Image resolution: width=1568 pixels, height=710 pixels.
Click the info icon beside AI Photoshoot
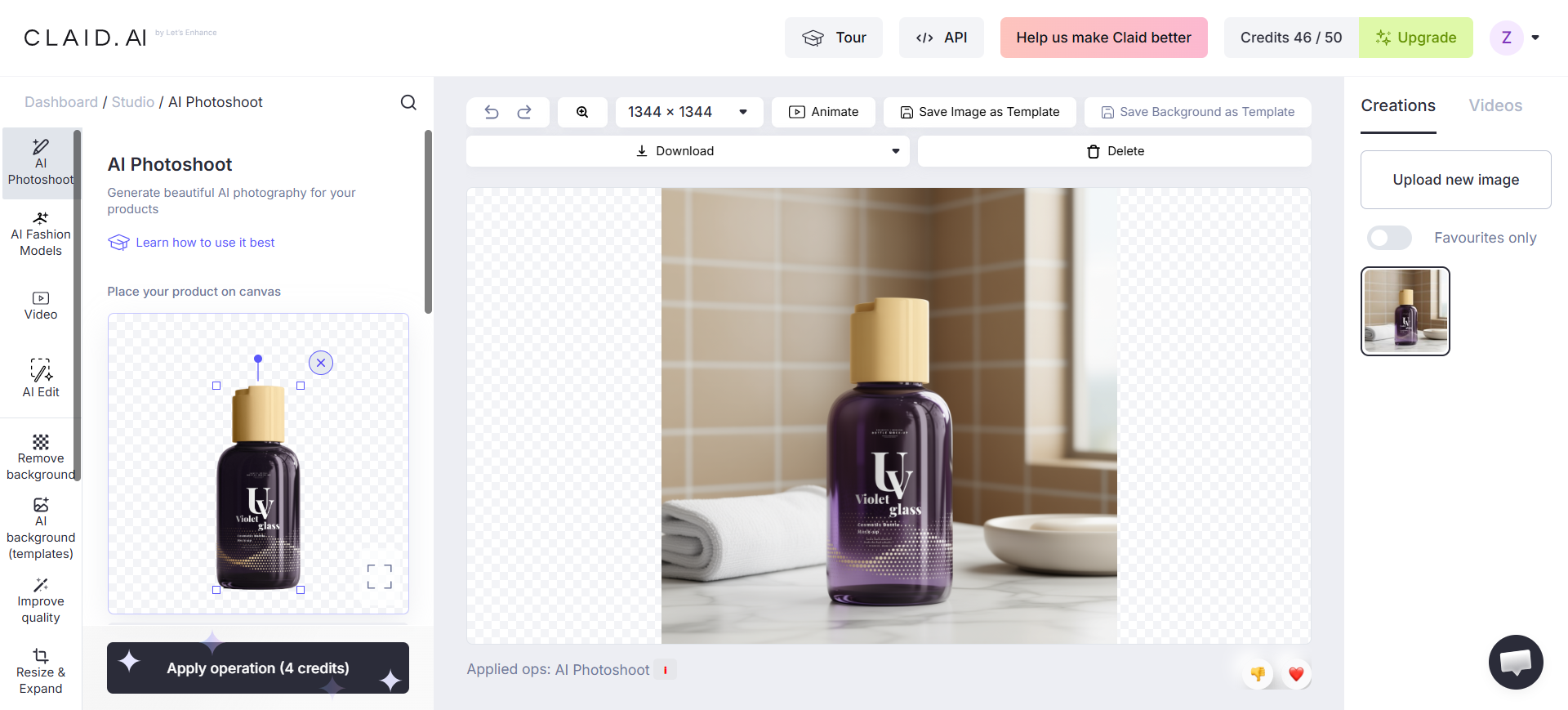point(666,670)
